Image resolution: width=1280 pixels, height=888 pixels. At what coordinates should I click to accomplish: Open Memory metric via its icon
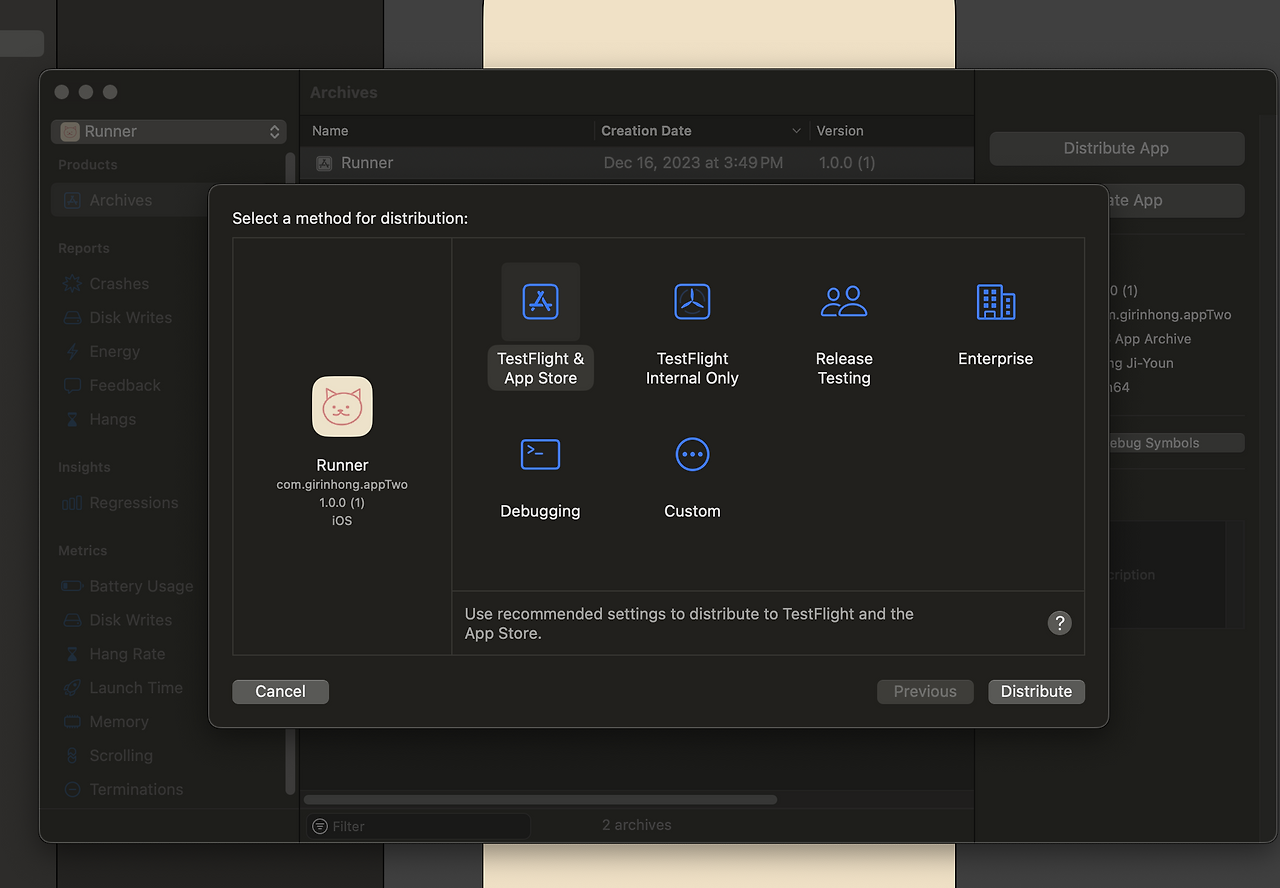72,722
